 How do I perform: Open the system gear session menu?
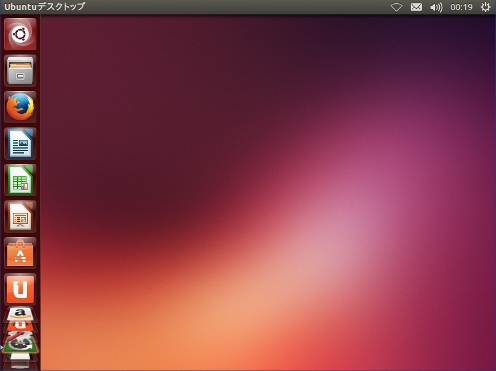click(x=485, y=7)
